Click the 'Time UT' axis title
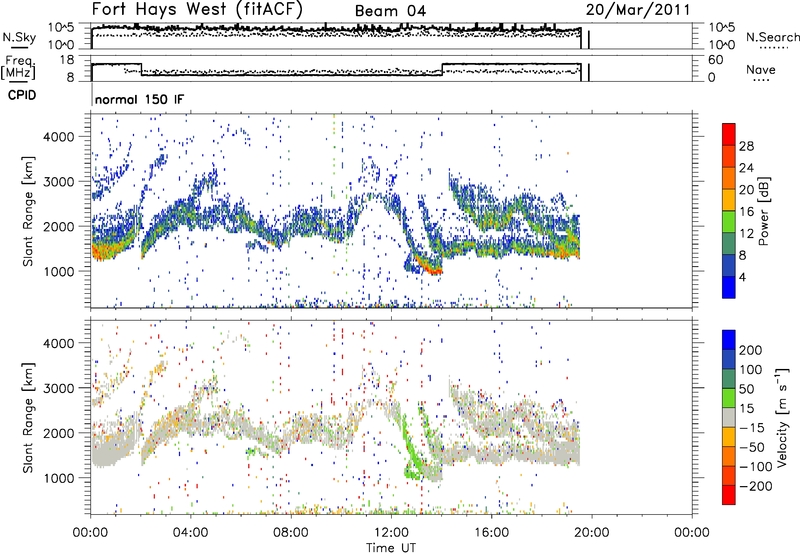This screenshot has height=554, width=800. point(391,548)
